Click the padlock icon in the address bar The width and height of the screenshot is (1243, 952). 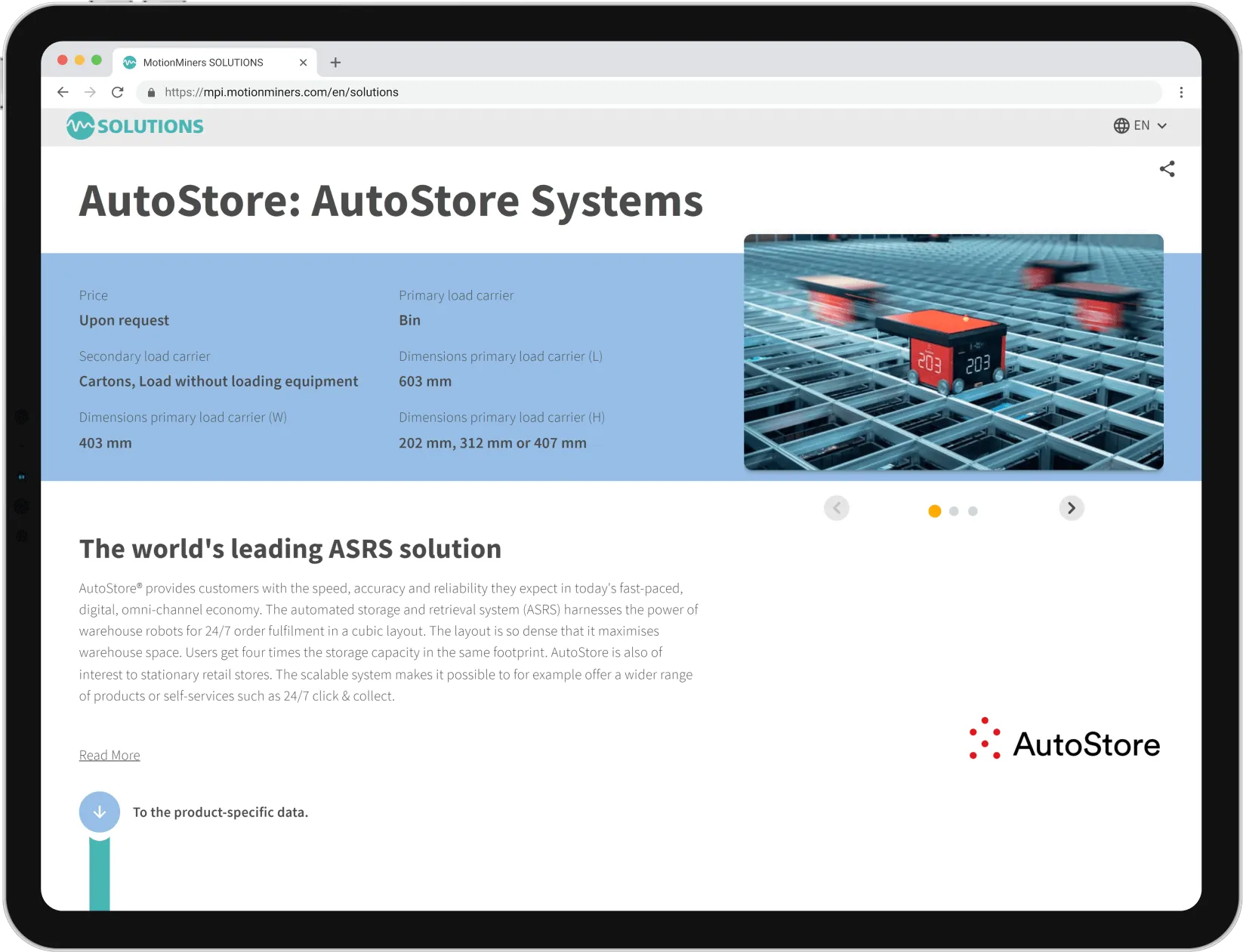pyautogui.click(x=151, y=92)
